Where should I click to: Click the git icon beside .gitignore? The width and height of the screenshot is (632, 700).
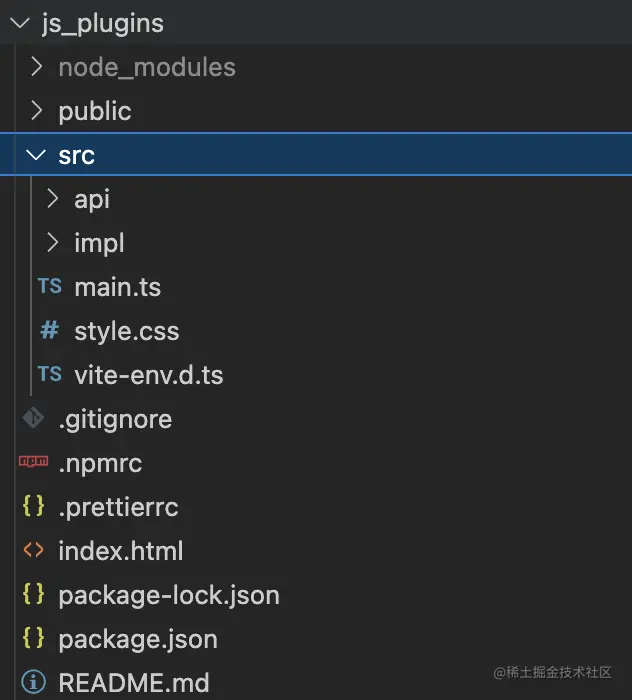tap(33, 419)
